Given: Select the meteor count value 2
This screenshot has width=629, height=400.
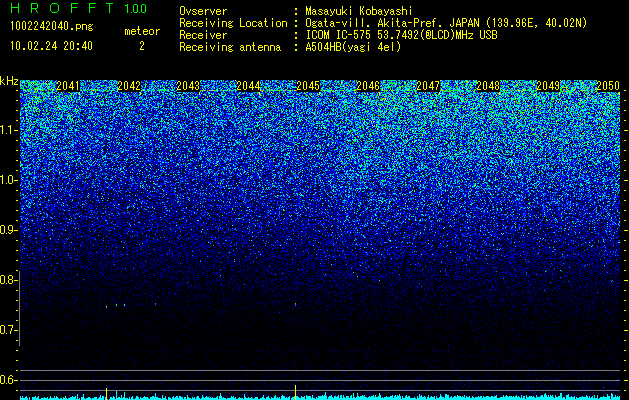Looking at the screenshot, I should click(x=142, y=46).
